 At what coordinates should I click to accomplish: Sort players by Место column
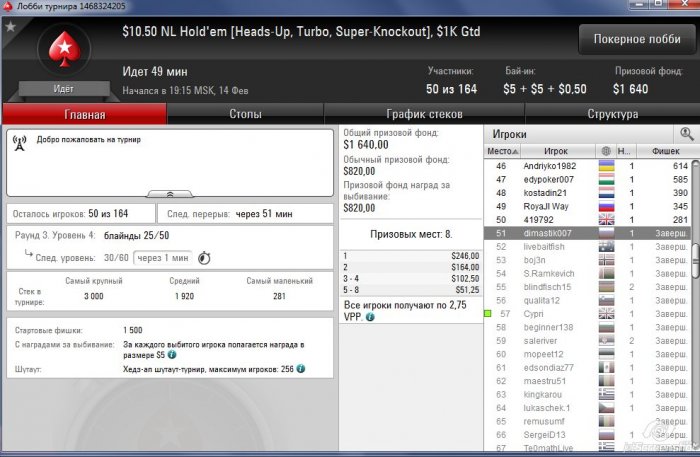pos(502,151)
